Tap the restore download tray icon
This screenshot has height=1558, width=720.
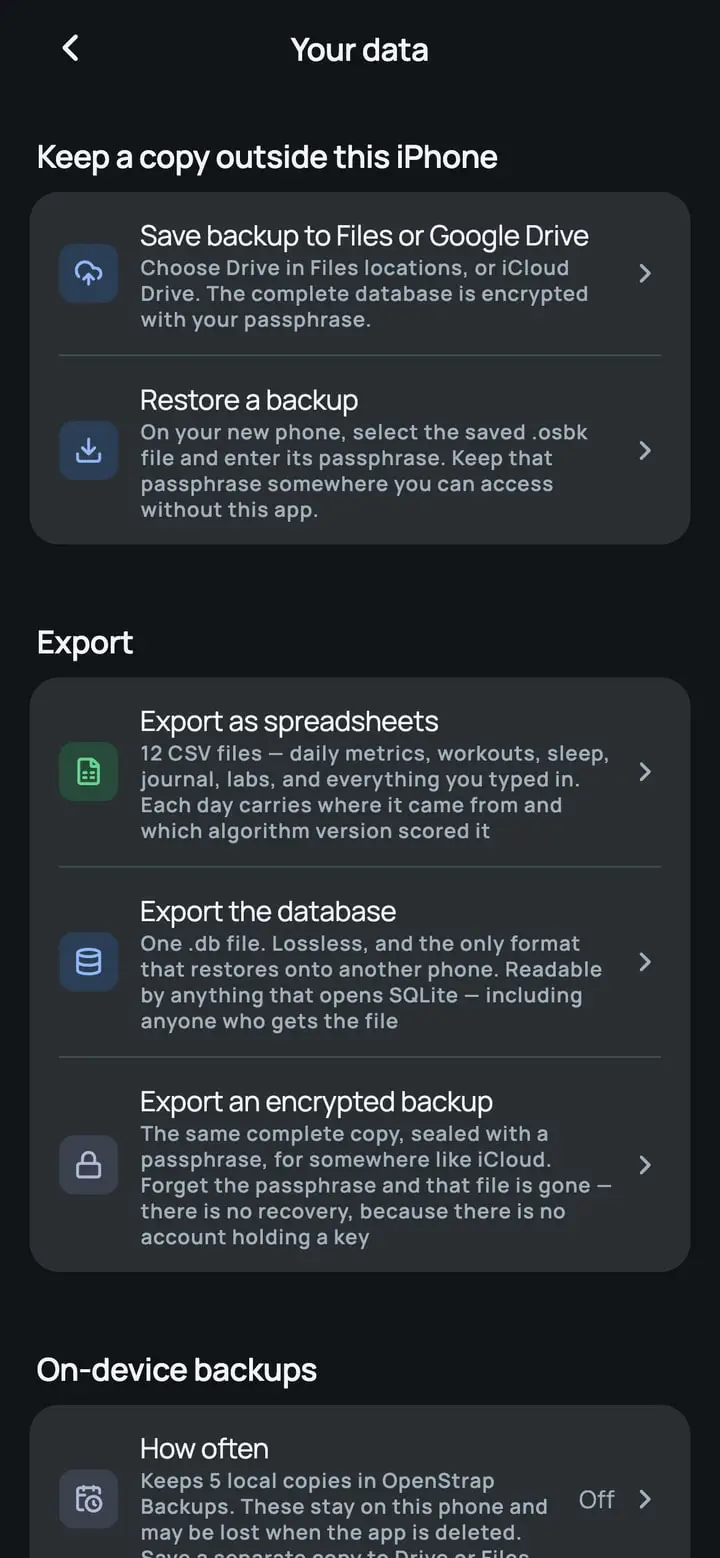[x=89, y=450]
